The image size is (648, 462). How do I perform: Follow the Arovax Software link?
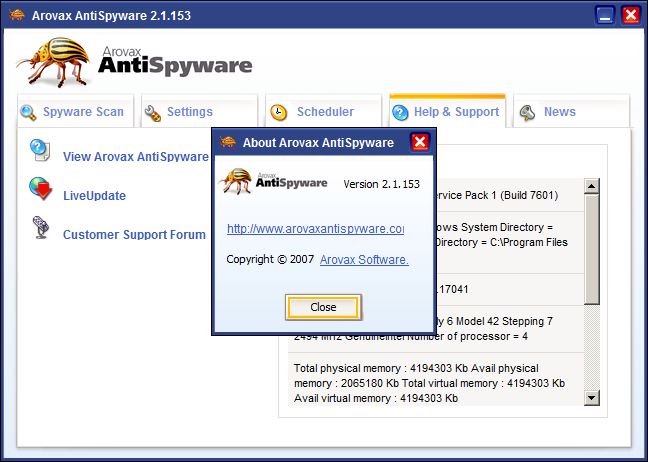click(364, 260)
